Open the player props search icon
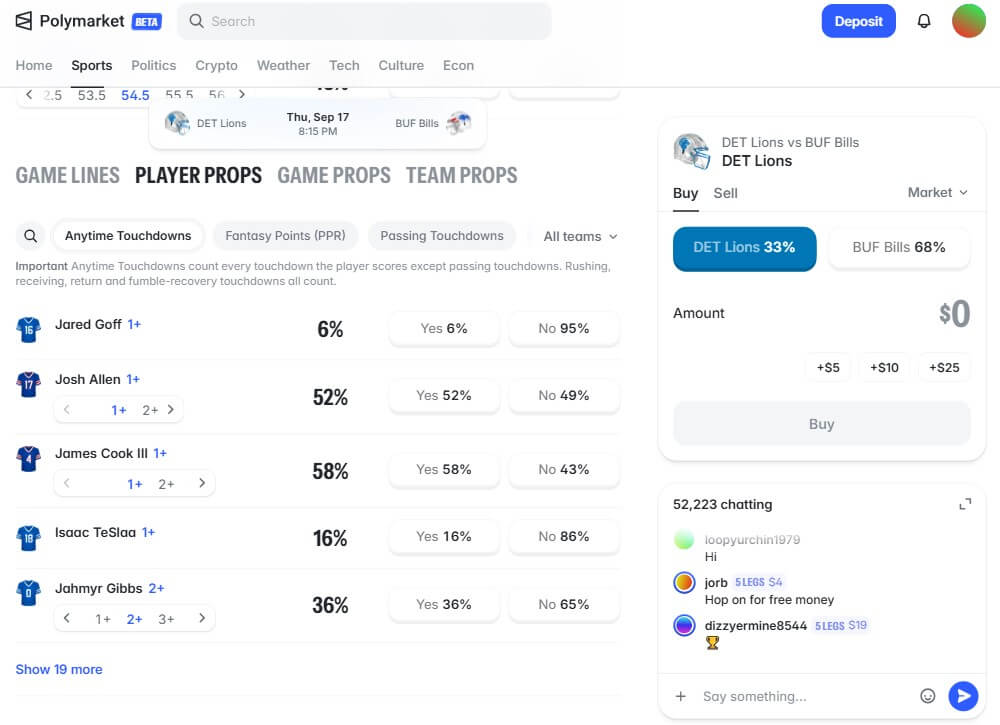Viewport: 1000px width, 725px height. pyautogui.click(x=30, y=236)
